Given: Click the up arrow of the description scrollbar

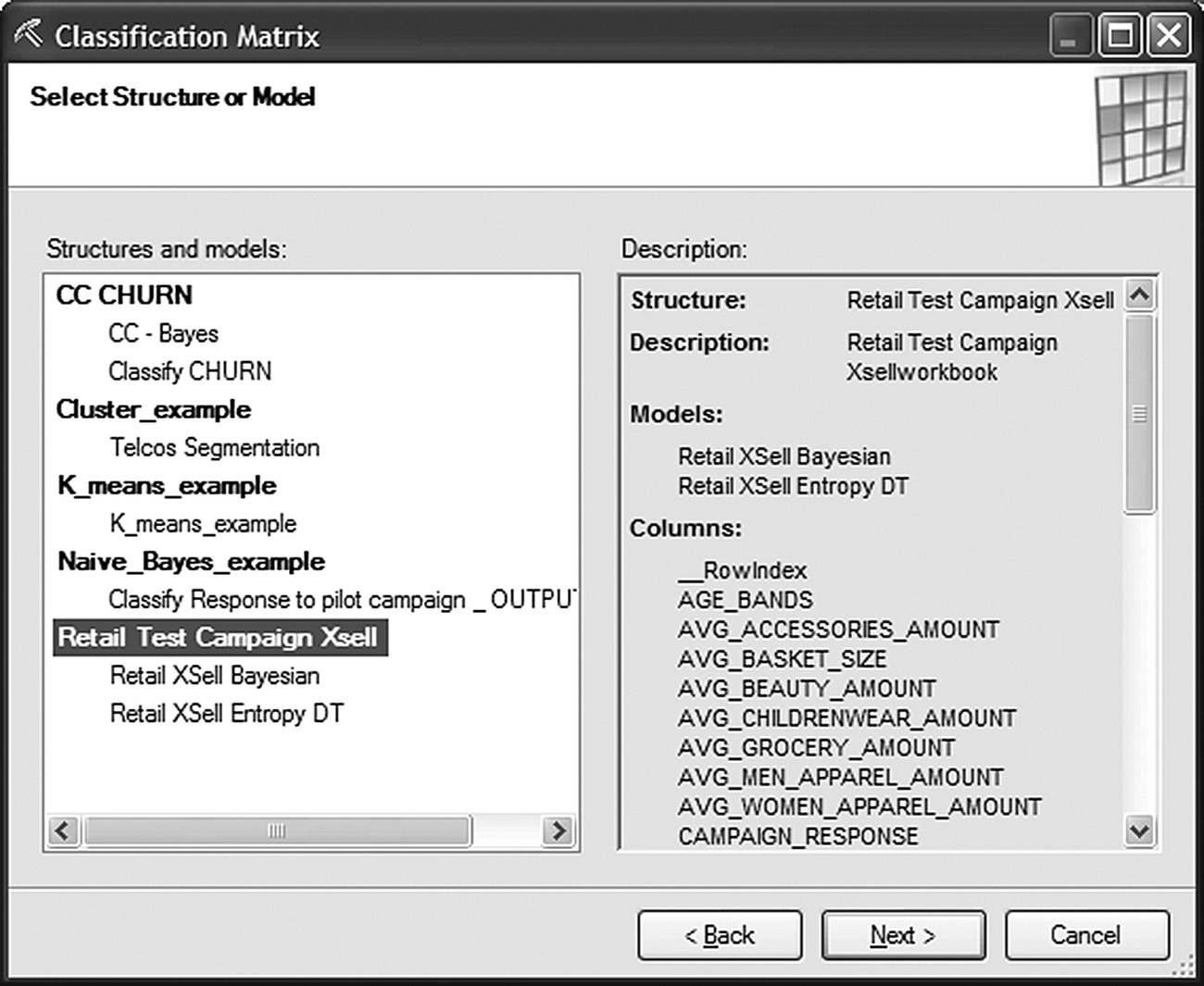Looking at the screenshot, I should pos(1140,294).
